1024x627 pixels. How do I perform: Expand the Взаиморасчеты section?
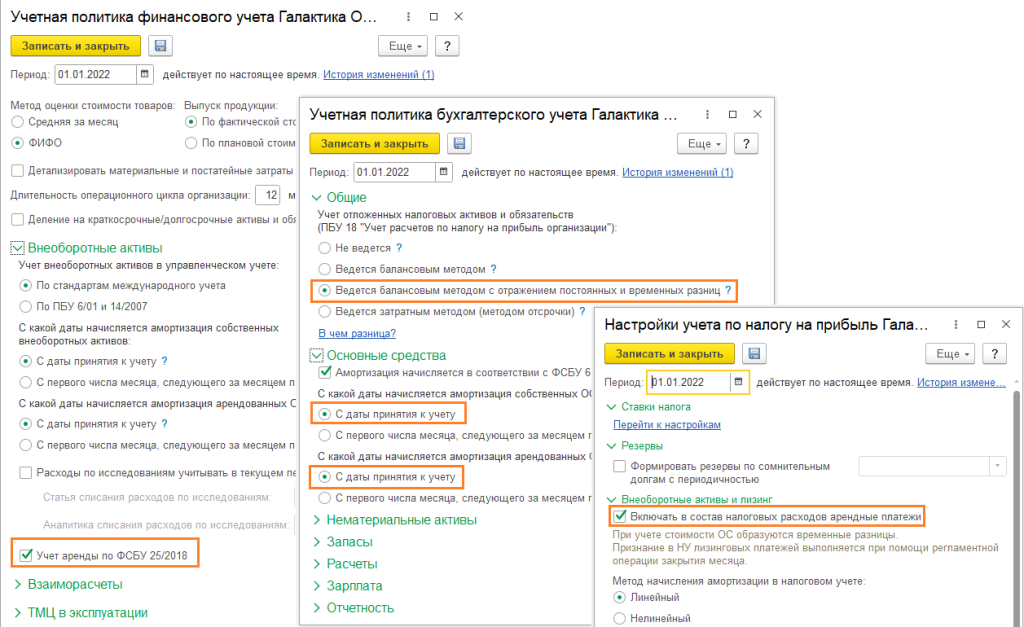pyautogui.click(x=75, y=583)
